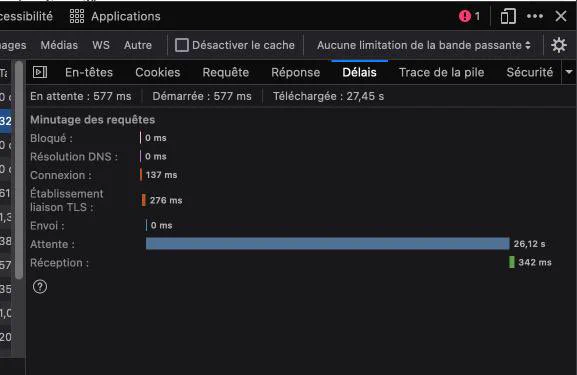Switch to the Cookies tab
577x375 pixels.
157,72
